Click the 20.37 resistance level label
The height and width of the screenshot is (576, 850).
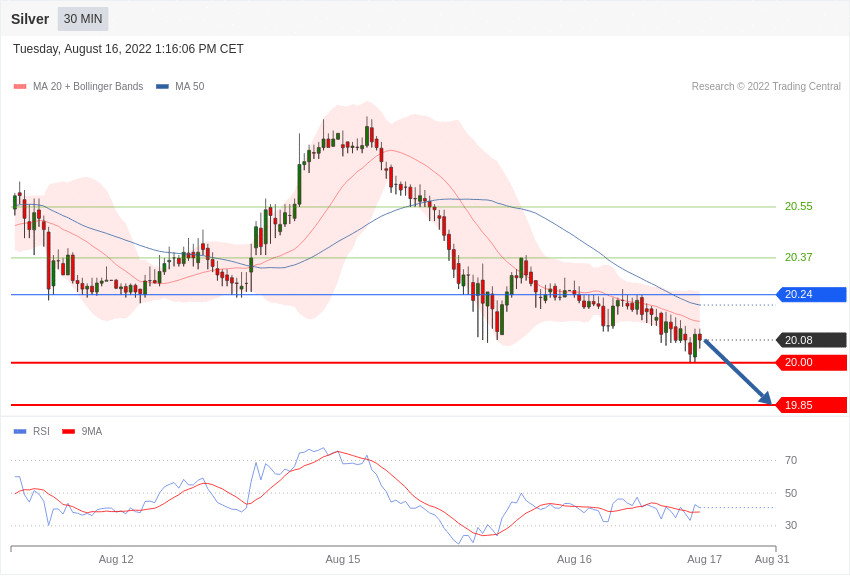(799, 257)
